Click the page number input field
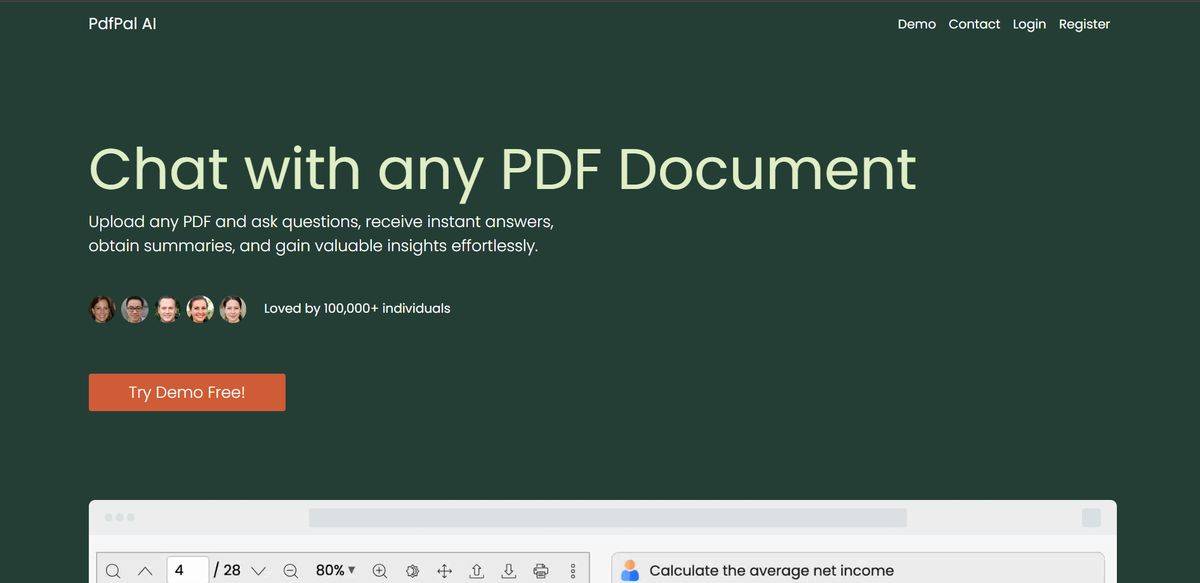This screenshot has width=1200, height=583. tap(187, 570)
